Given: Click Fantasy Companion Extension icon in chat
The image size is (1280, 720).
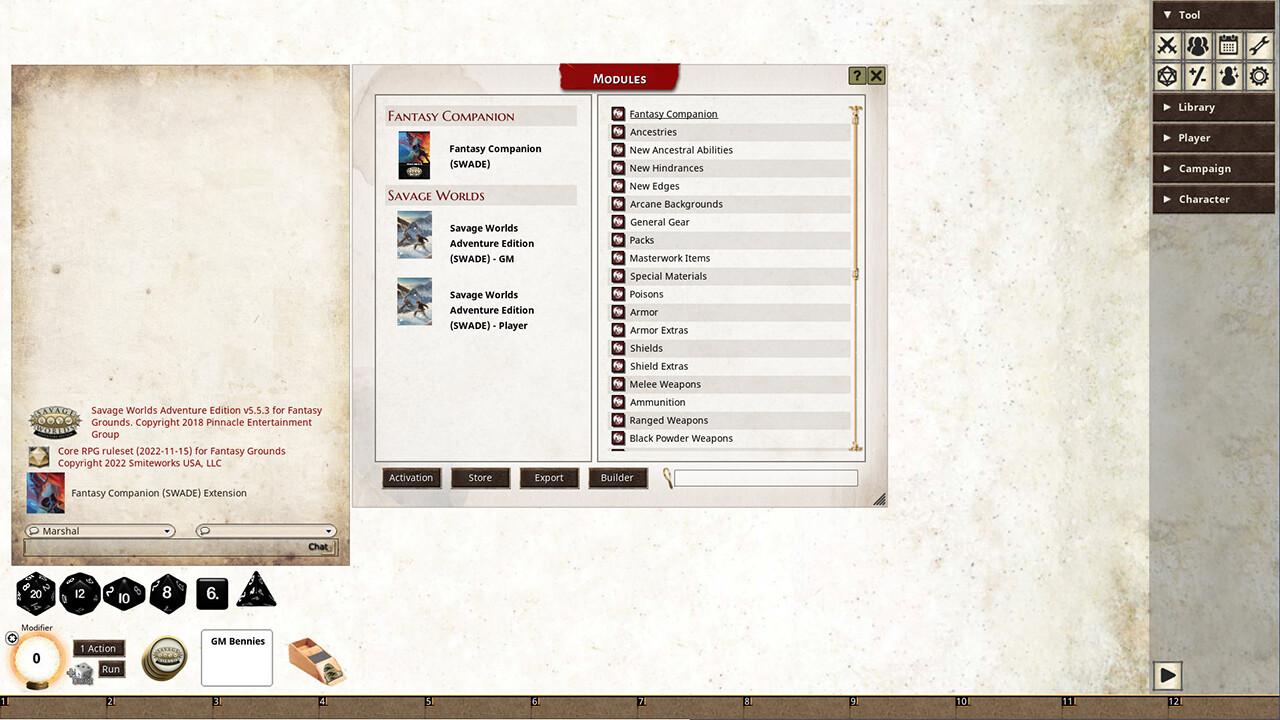Looking at the screenshot, I should [x=46, y=493].
